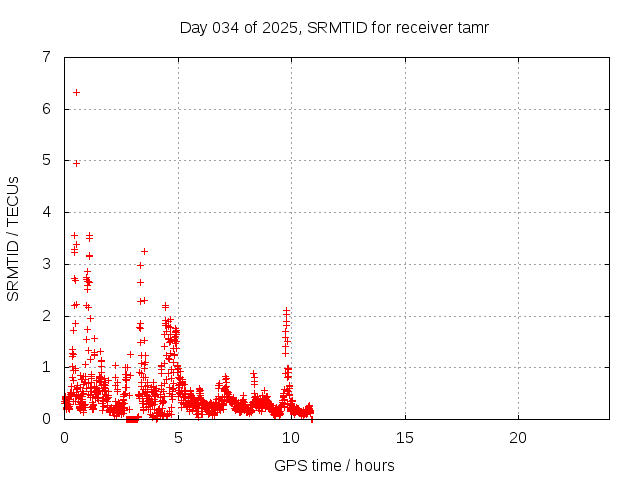Viewport: 640px width, 480px height.
Task: Select the x-axis tick label 10
Action: [x=291, y=437]
